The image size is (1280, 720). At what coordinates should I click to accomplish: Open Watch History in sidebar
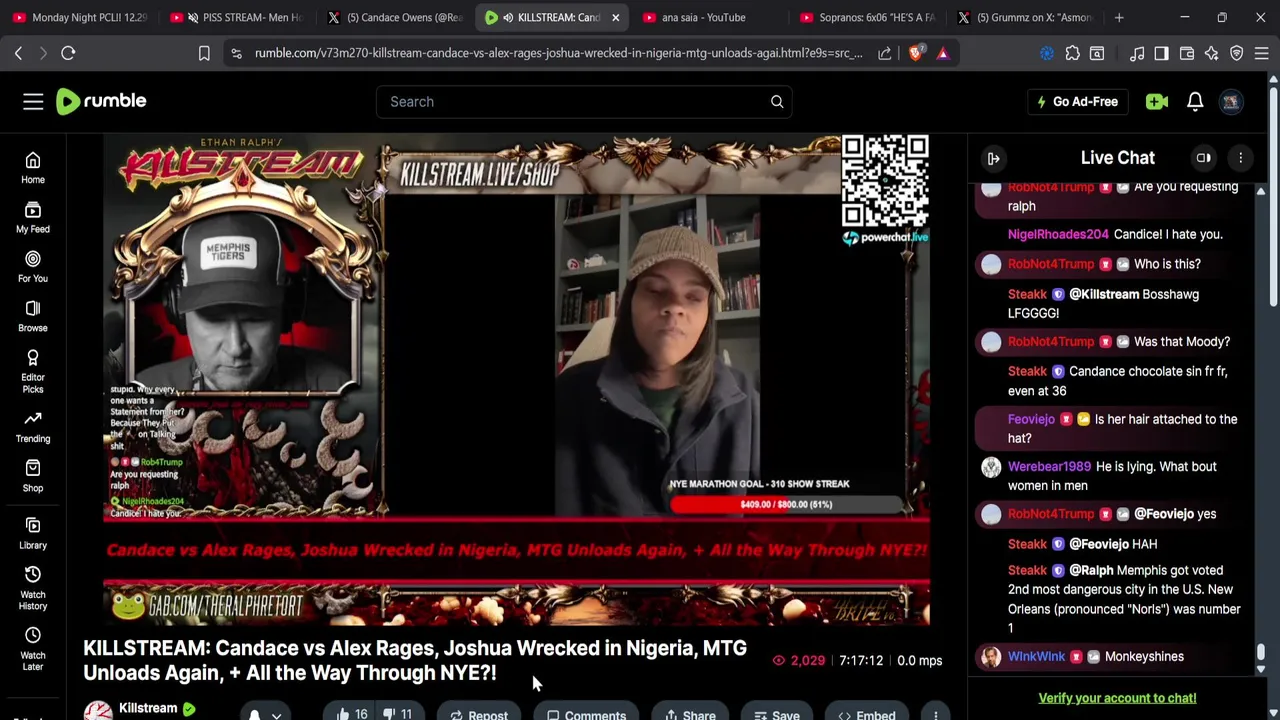[33, 588]
